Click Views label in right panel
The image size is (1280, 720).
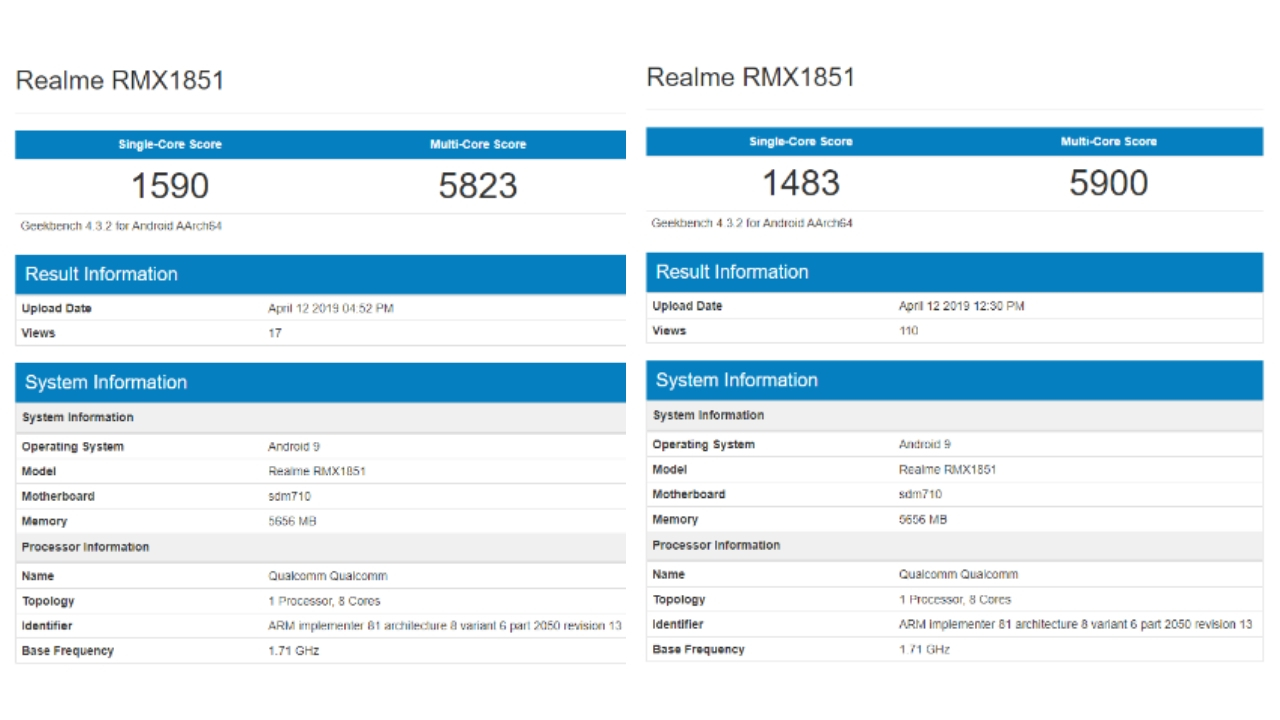[x=669, y=331]
